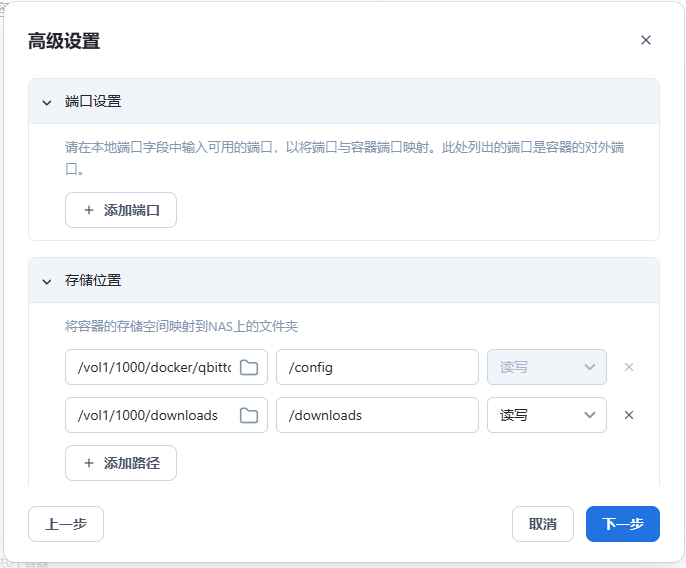The width and height of the screenshot is (686, 568).
Task: Delete the /downloads mapping row
Action: click(x=629, y=415)
